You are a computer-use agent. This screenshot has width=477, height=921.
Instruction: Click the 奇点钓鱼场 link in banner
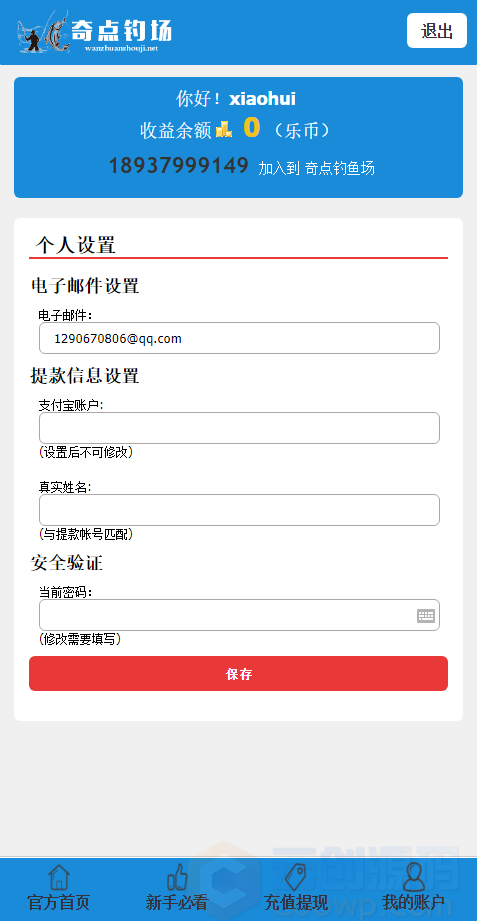[340, 169]
